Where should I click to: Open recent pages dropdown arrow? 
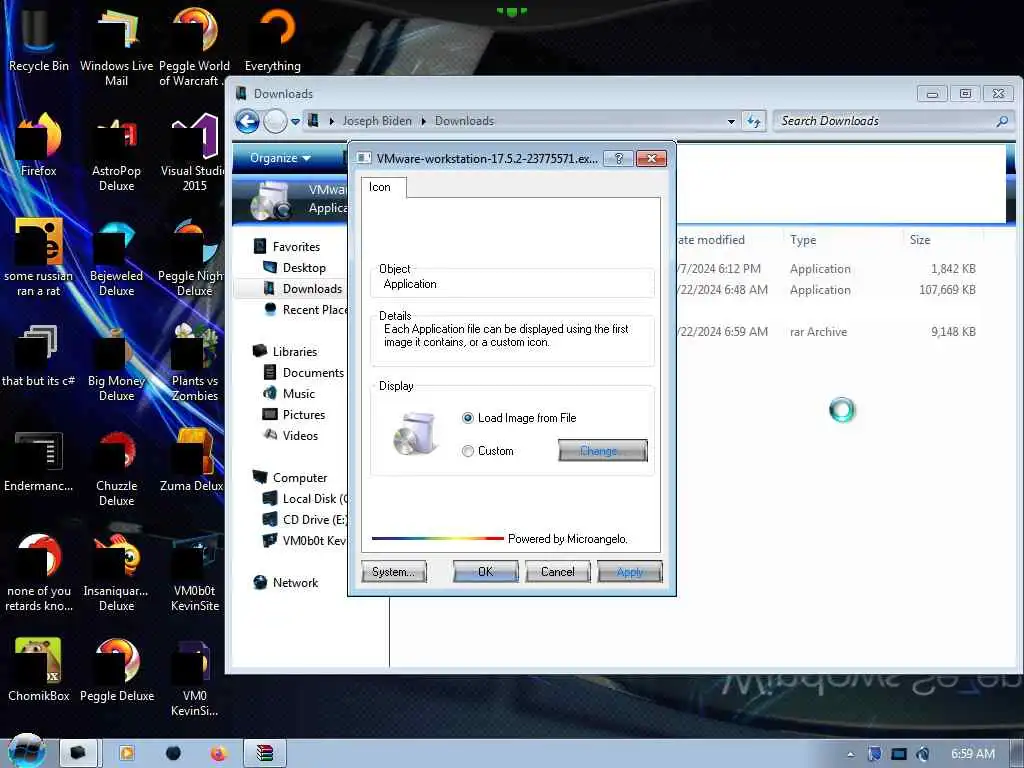pos(295,121)
